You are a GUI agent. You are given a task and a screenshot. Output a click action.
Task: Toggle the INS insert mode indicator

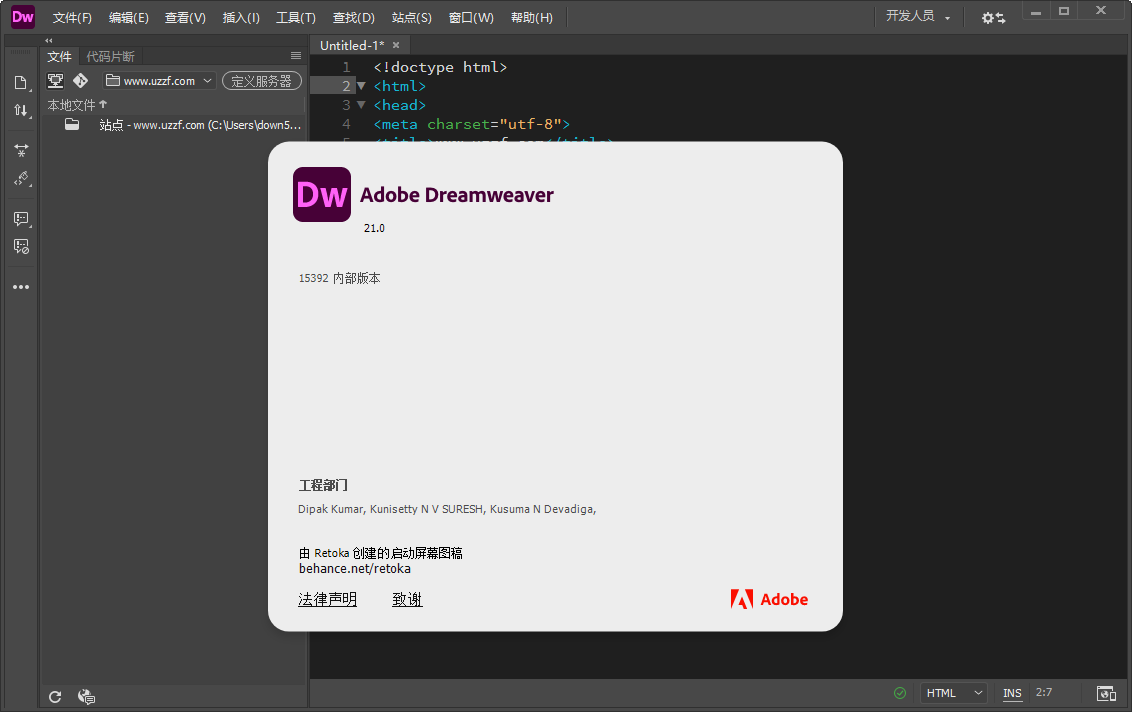(1012, 693)
